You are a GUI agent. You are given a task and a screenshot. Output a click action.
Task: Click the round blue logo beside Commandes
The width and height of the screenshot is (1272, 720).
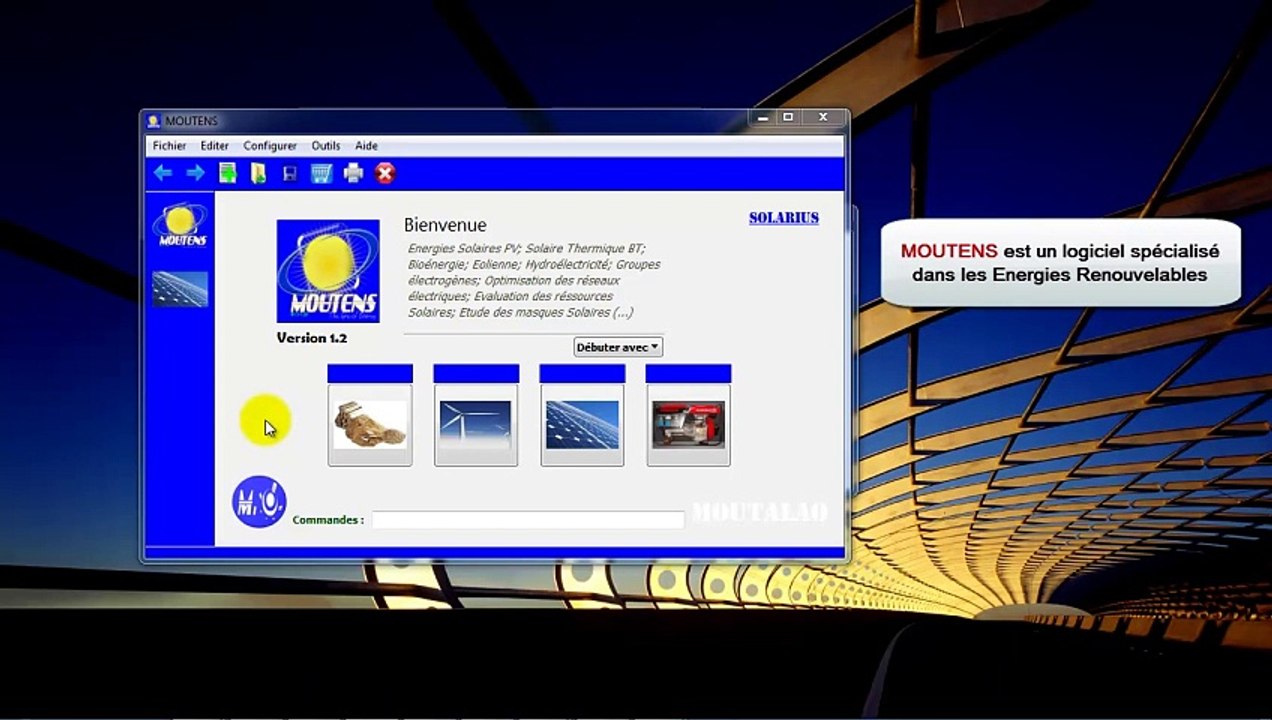259,501
